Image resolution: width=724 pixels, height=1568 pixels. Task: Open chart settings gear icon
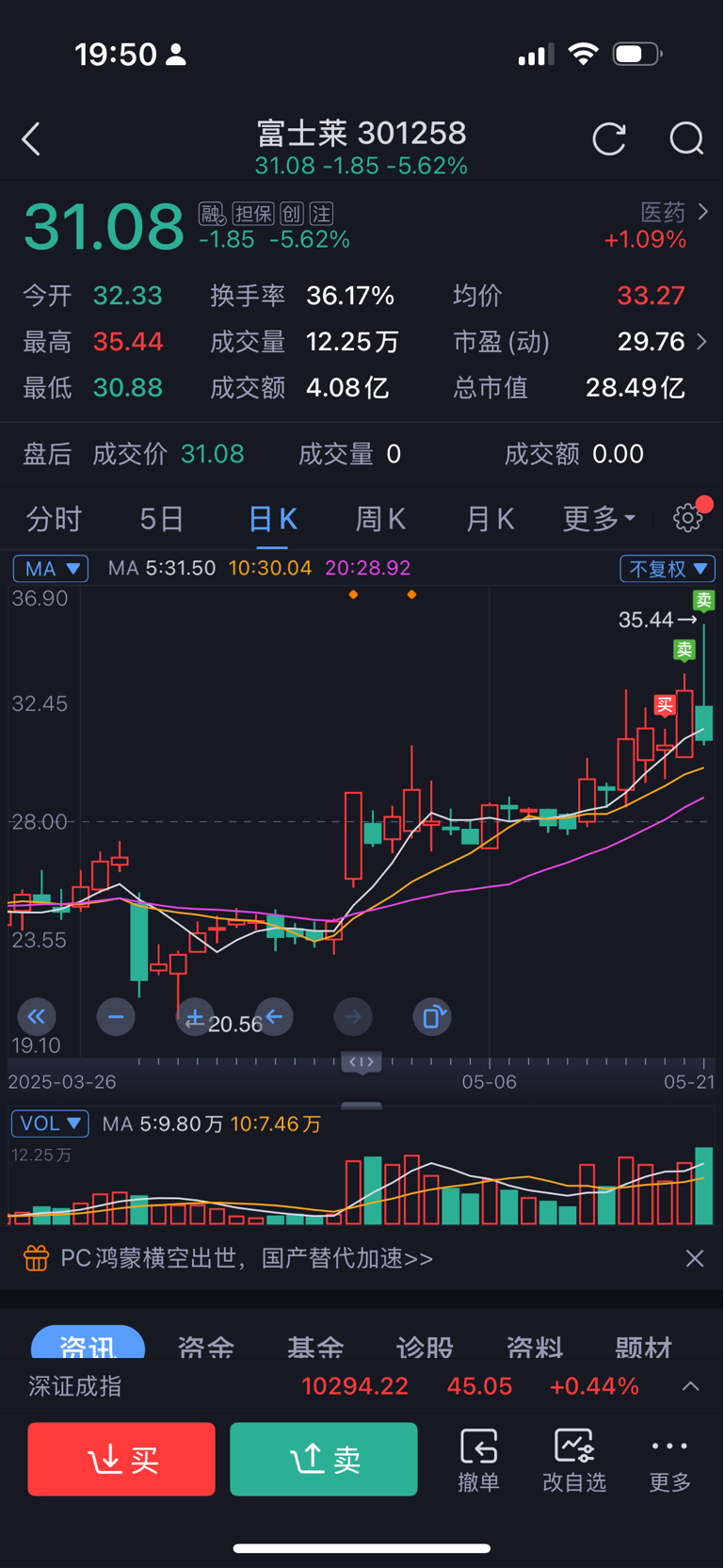pyautogui.click(x=688, y=518)
